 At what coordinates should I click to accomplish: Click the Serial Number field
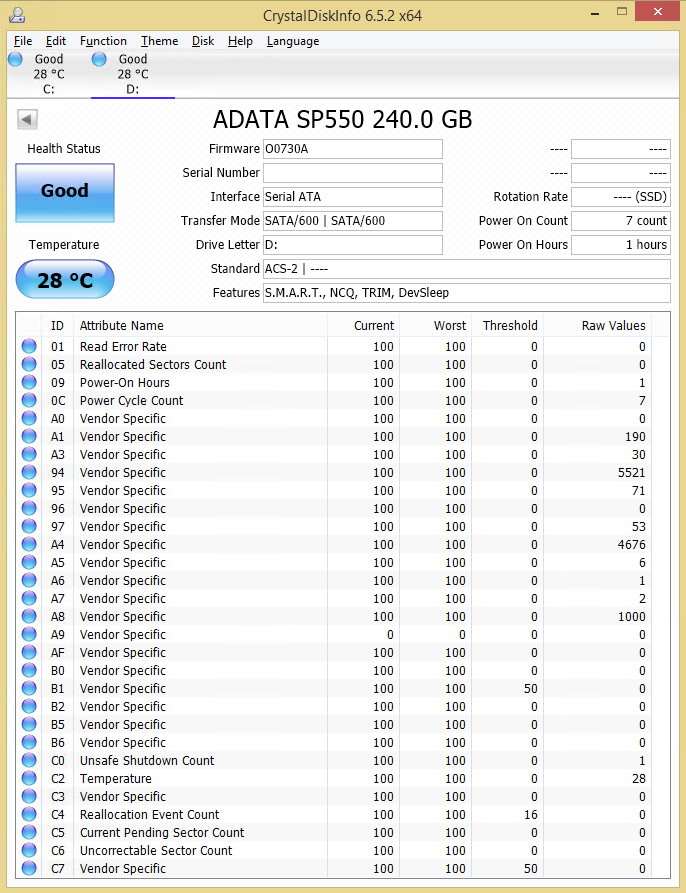pyautogui.click(x=352, y=173)
